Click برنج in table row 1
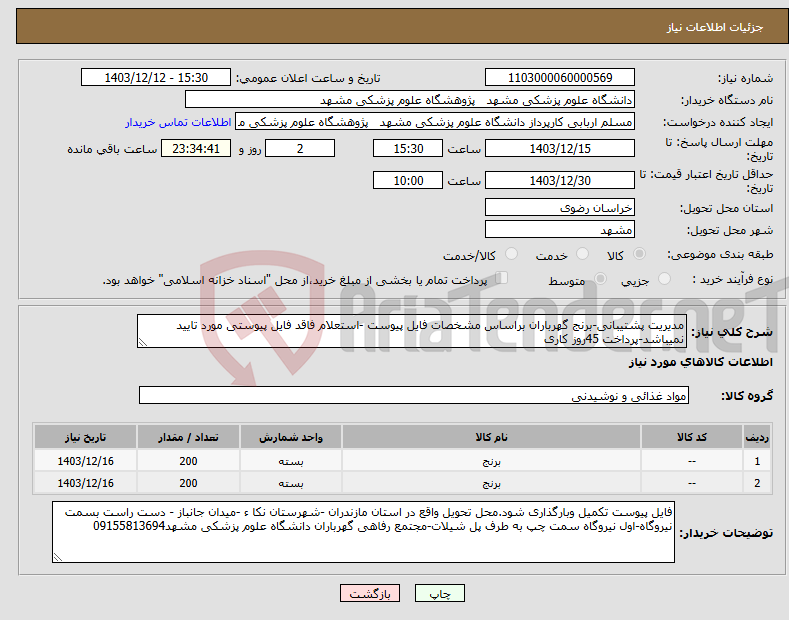789x620 pixels. click(491, 461)
